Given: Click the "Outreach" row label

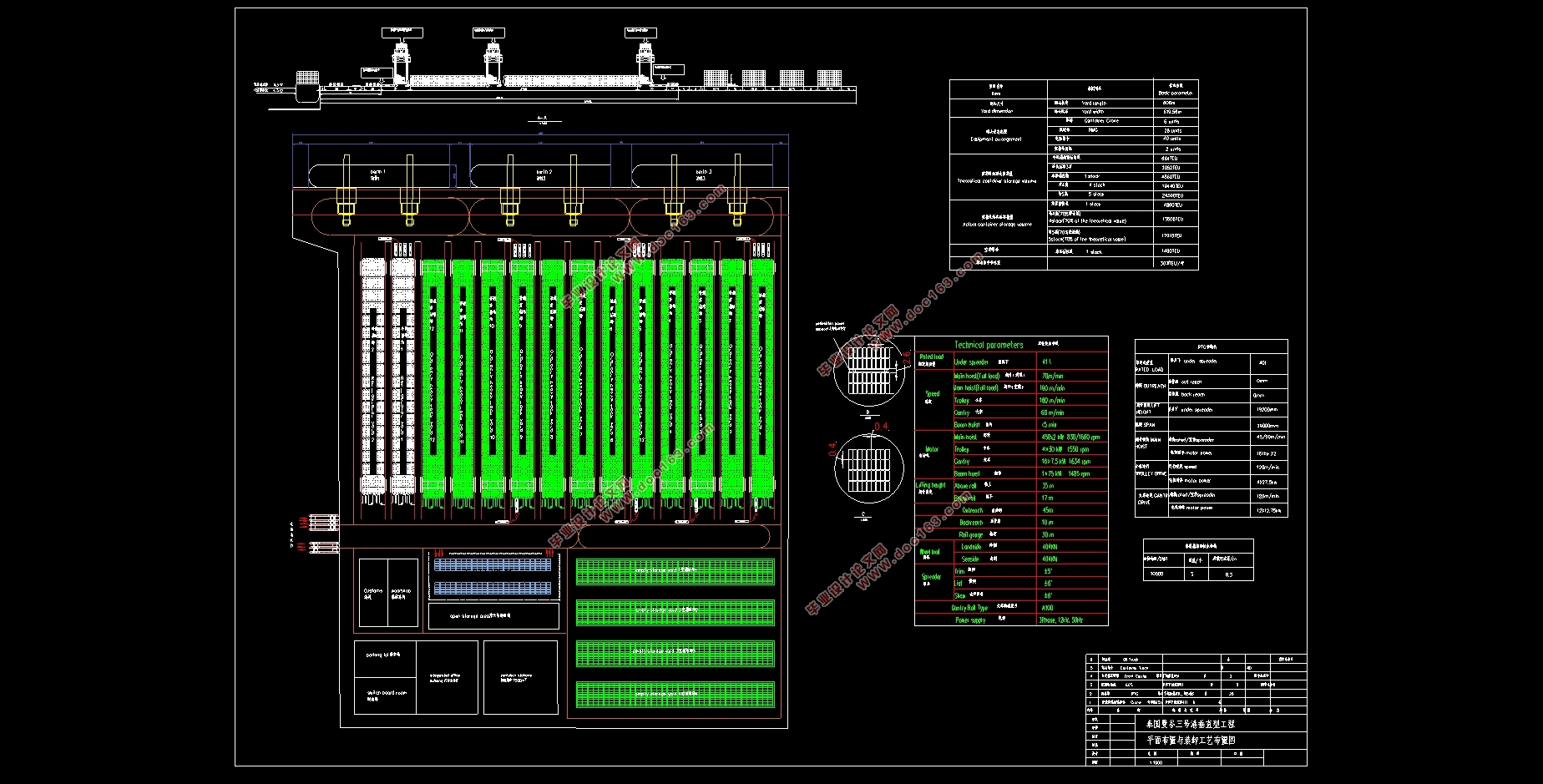Looking at the screenshot, I should tap(973, 510).
